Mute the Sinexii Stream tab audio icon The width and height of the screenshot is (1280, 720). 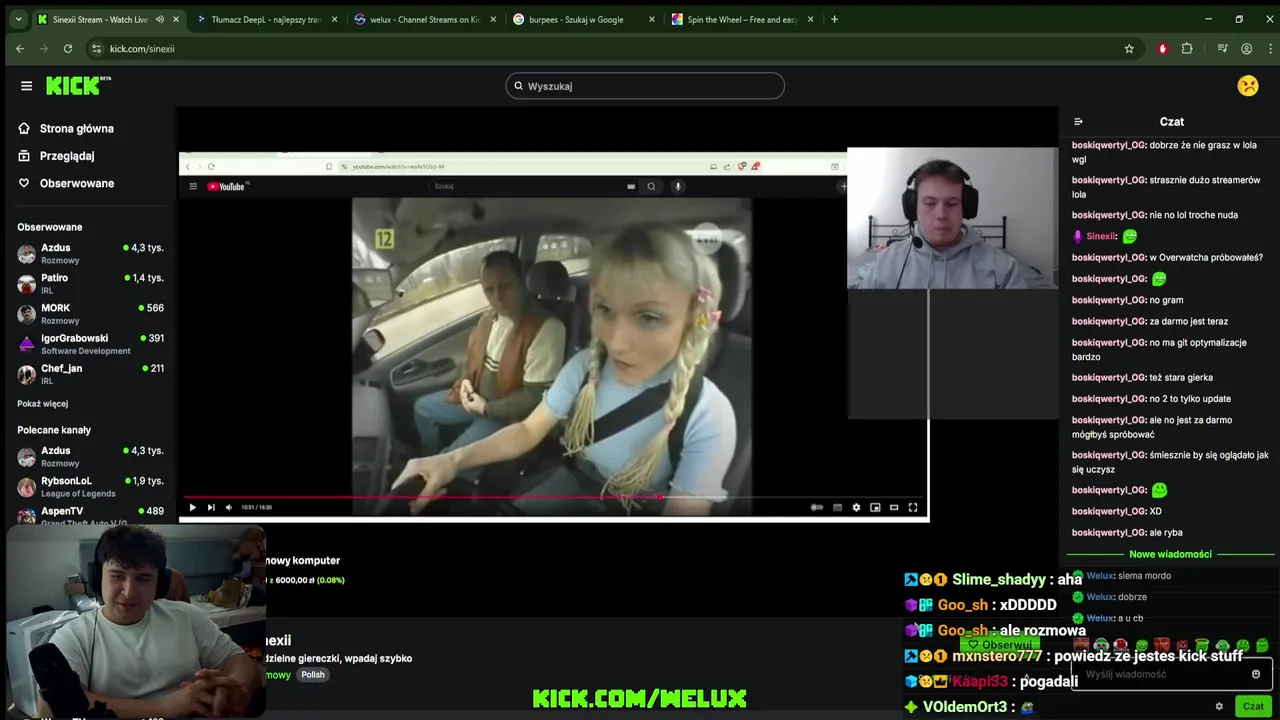click(159, 19)
